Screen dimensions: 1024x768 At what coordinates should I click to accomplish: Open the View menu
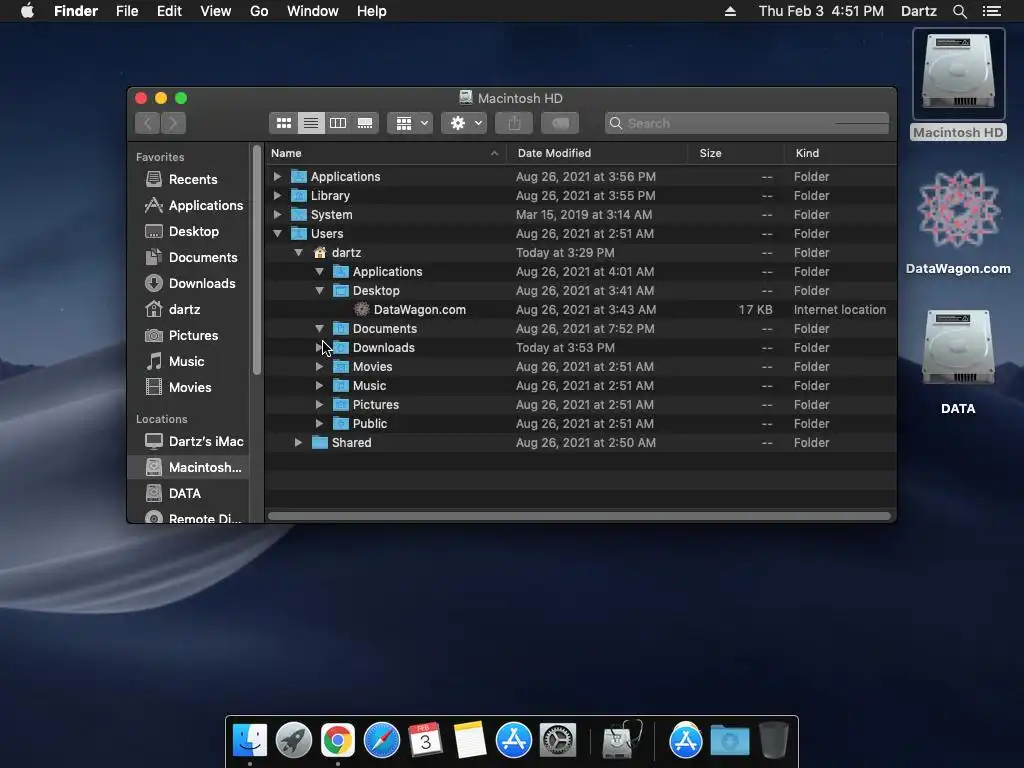pos(216,11)
